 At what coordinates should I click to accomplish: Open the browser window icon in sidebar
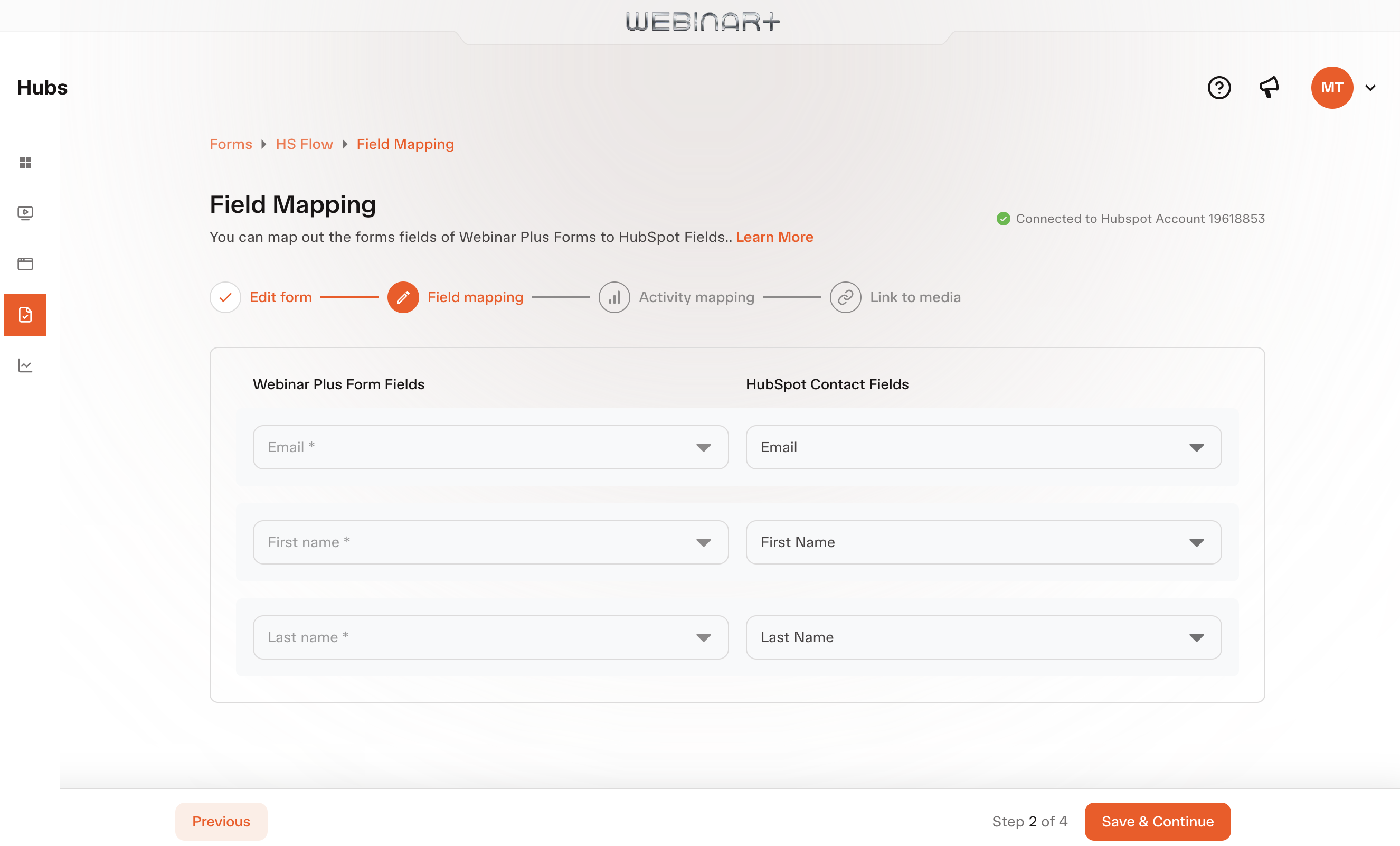[x=25, y=264]
